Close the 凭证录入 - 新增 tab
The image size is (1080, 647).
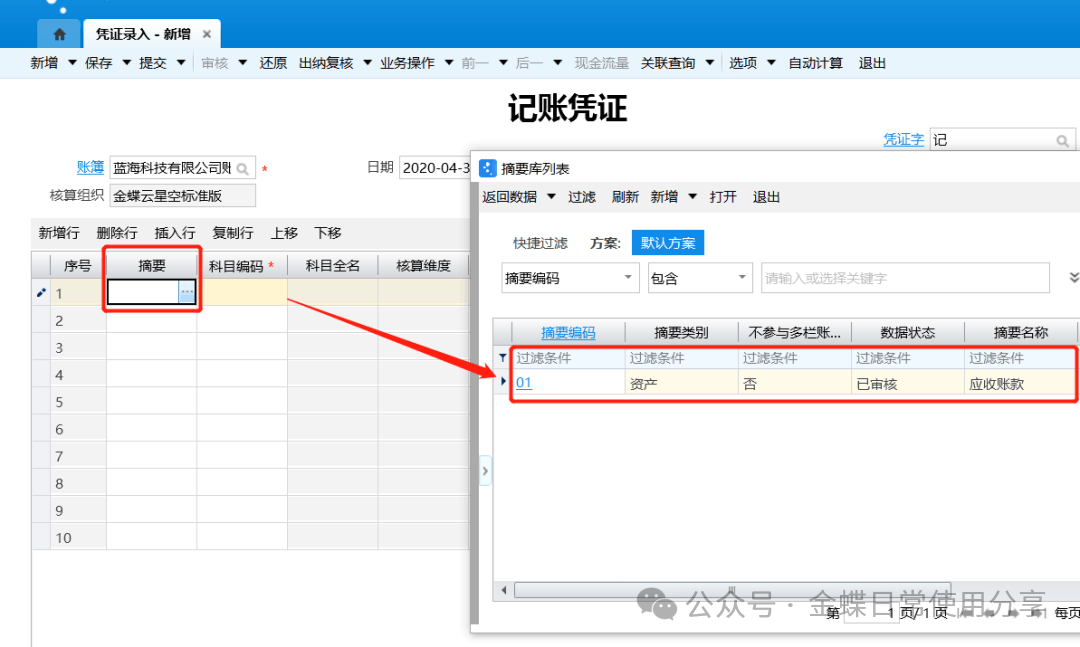[207, 34]
